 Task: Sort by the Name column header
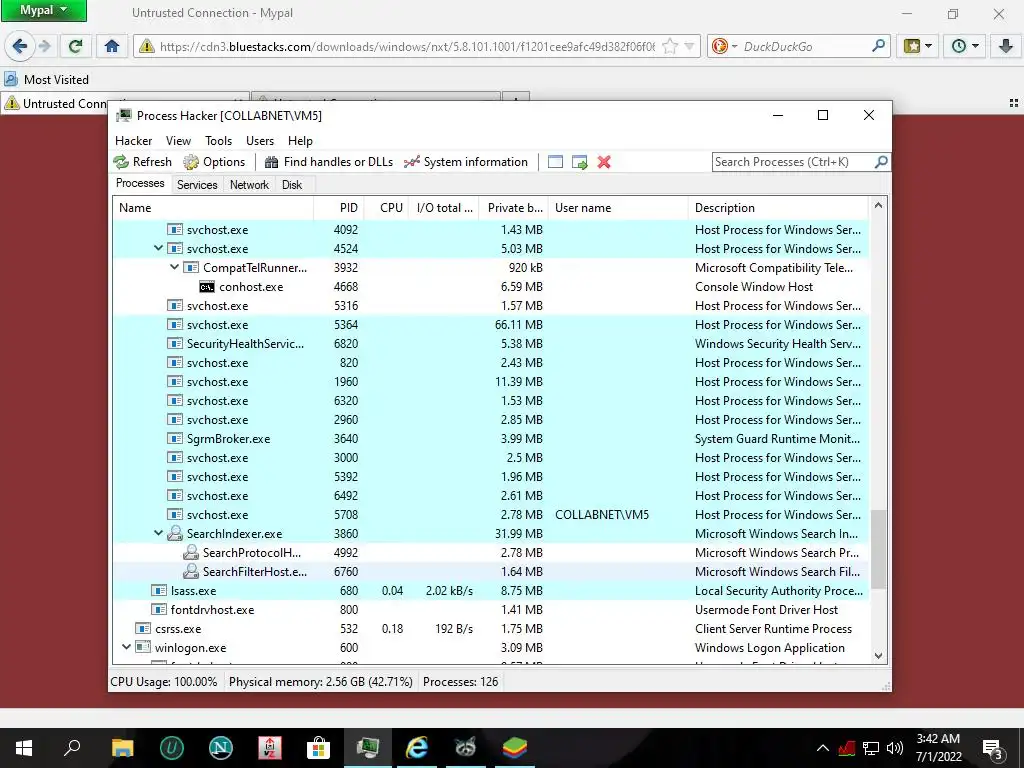pos(213,208)
